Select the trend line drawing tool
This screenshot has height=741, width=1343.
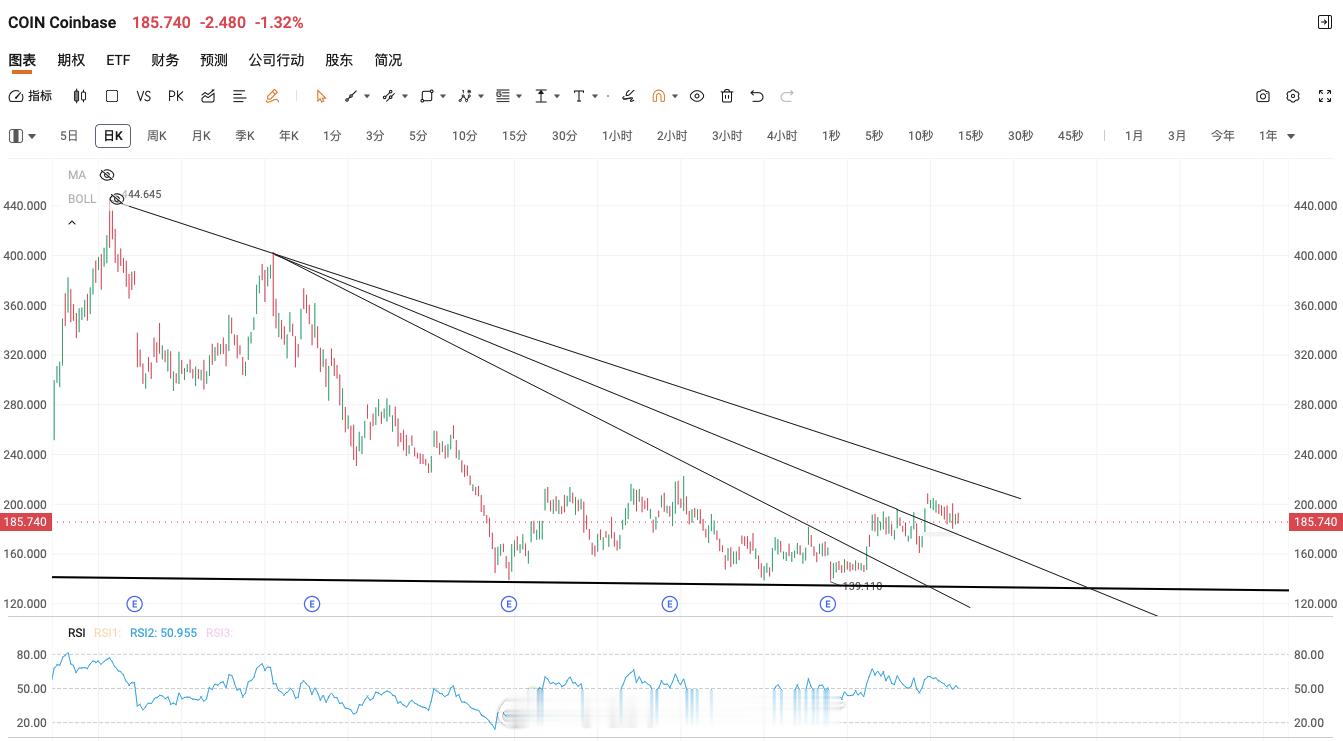(x=351, y=96)
